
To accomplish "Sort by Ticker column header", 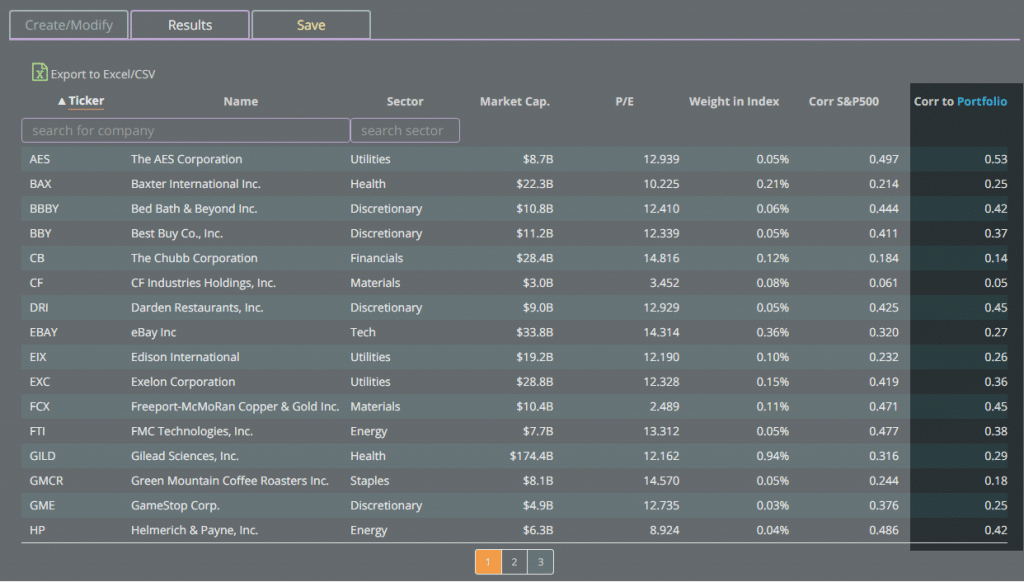I will click(x=86, y=101).
